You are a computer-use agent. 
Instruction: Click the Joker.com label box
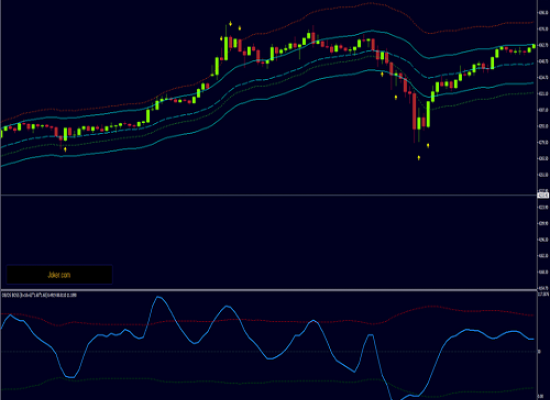(59, 275)
